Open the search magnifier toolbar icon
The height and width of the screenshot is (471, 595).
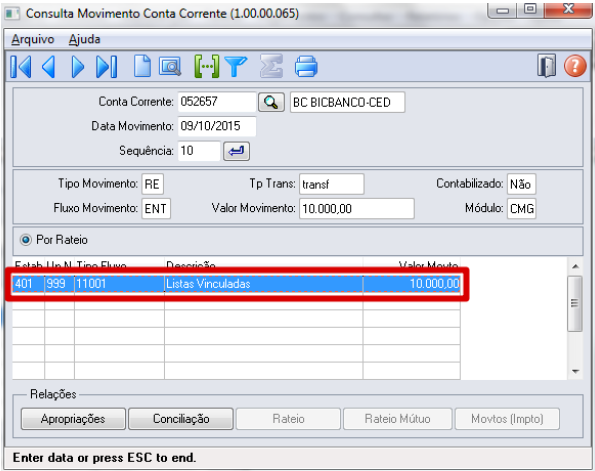(170, 67)
